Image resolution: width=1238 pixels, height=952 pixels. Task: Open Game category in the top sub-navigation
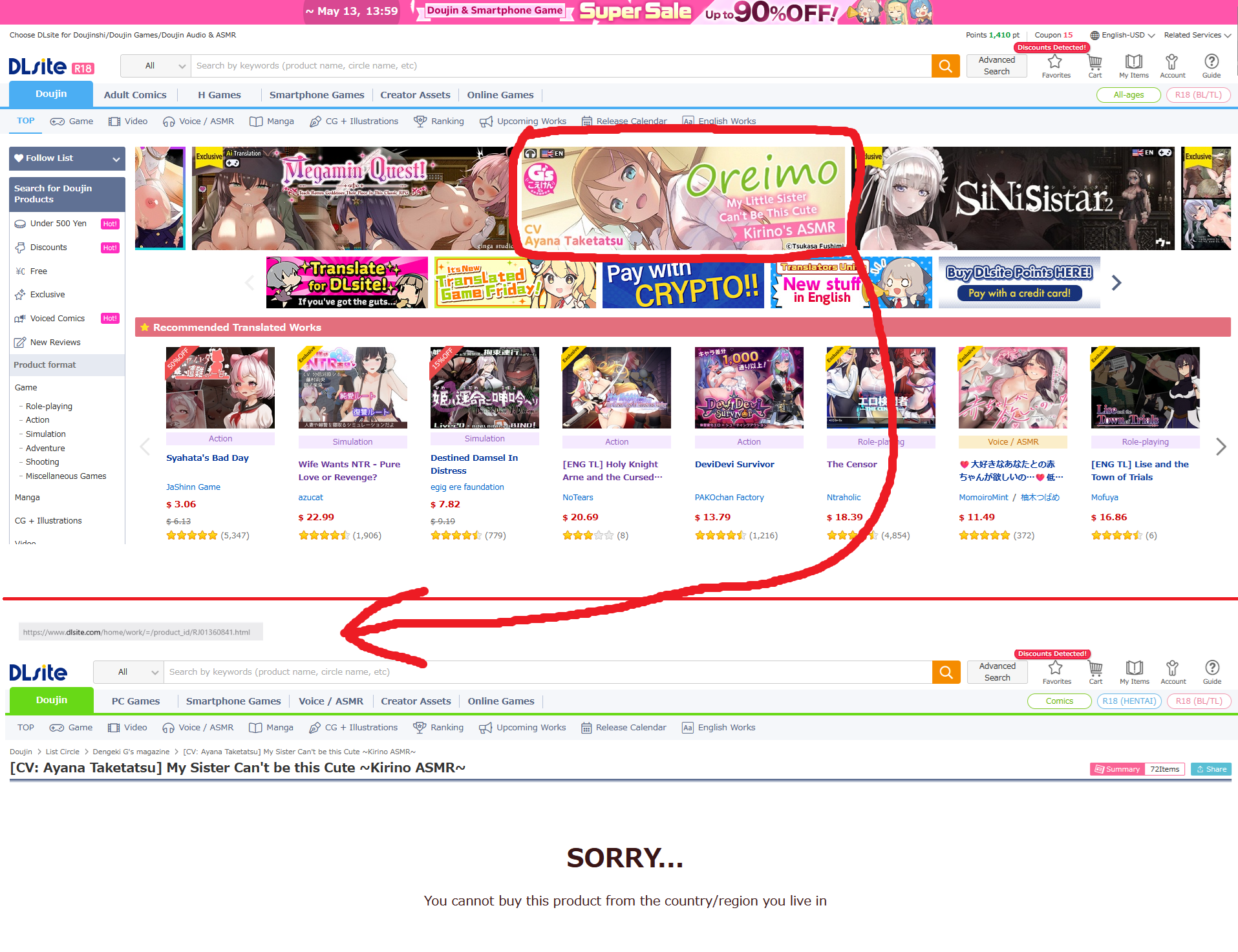72,121
